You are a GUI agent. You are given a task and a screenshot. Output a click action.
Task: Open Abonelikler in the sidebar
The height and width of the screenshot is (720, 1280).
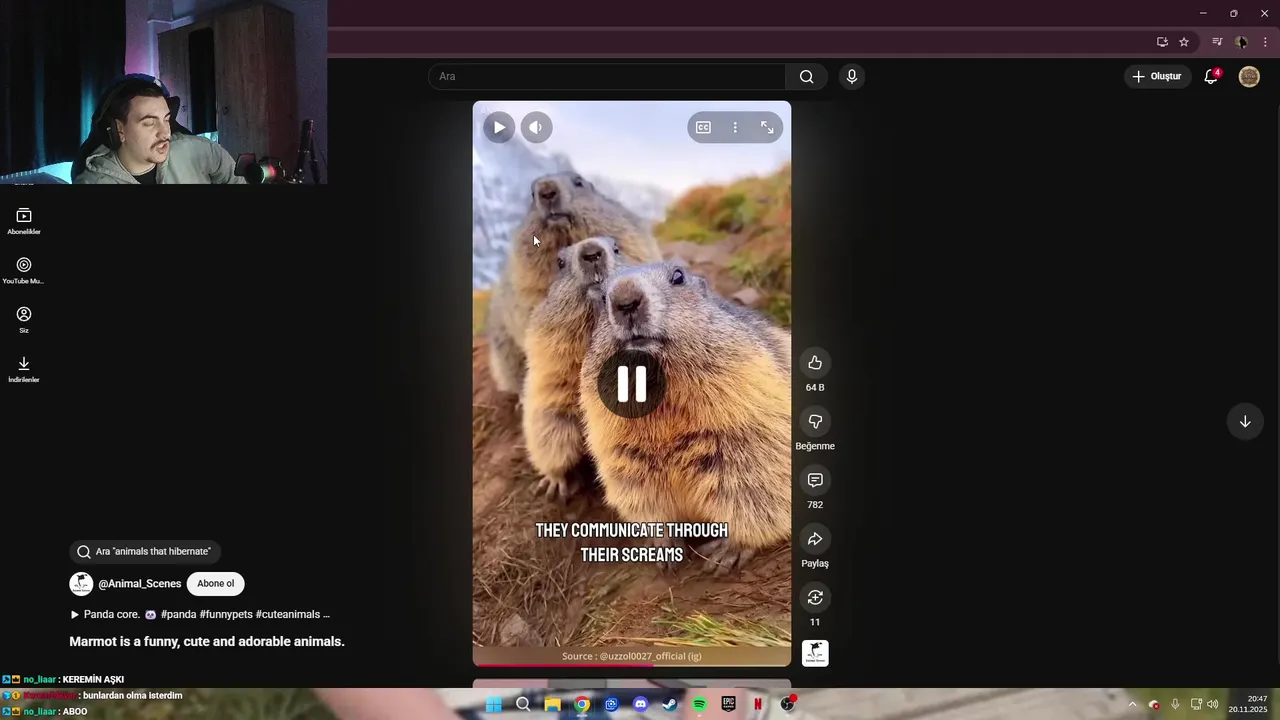(24, 222)
